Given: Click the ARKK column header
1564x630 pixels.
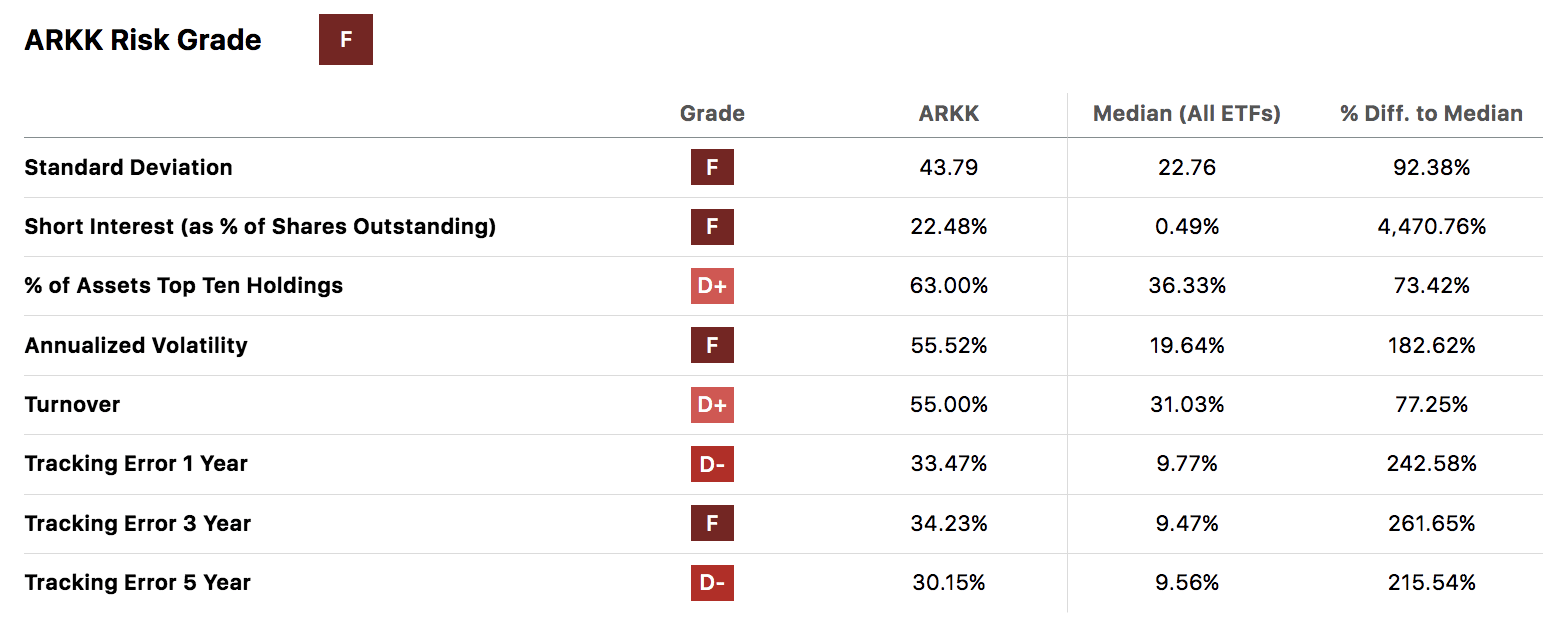Looking at the screenshot, I should tap(949, 113).
